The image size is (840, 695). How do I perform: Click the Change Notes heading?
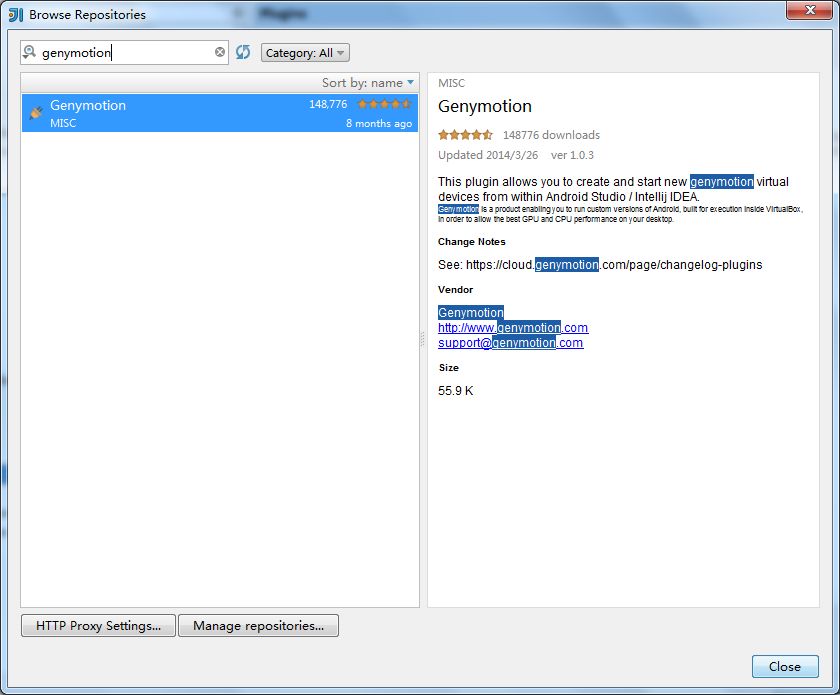click(471, 242)
